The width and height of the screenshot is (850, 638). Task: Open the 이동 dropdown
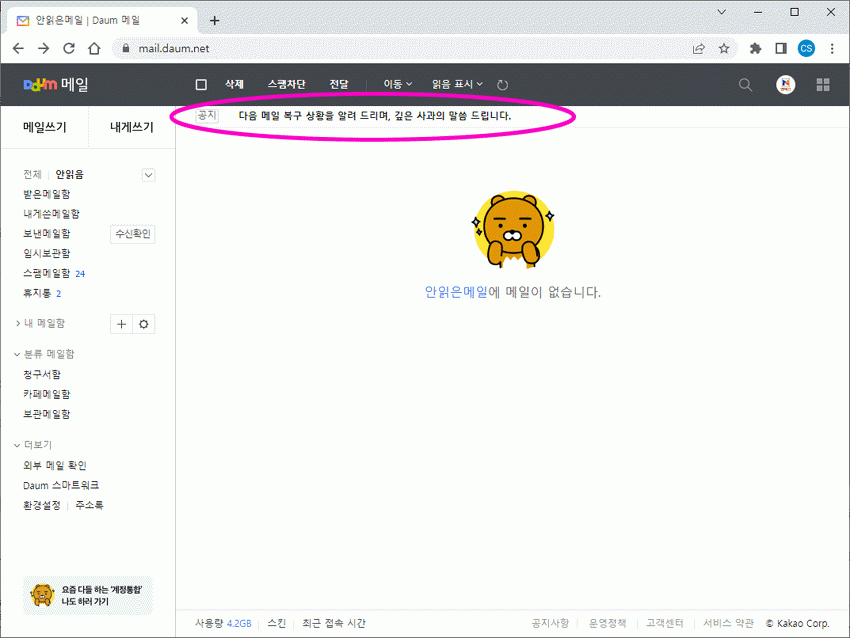pos(398,85)
